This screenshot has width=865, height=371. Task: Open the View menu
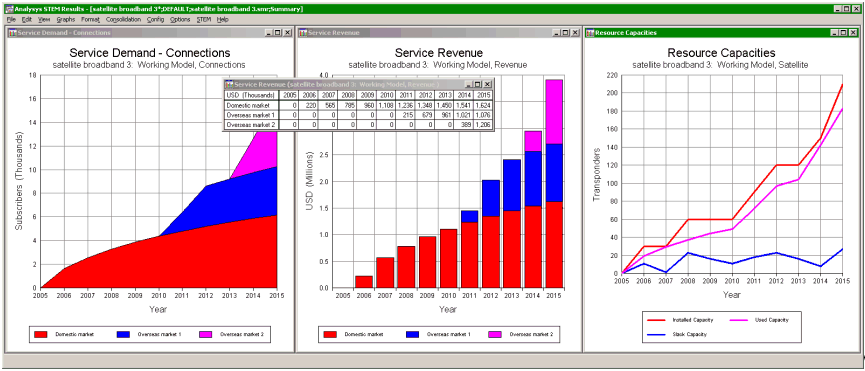pos(44,19)
